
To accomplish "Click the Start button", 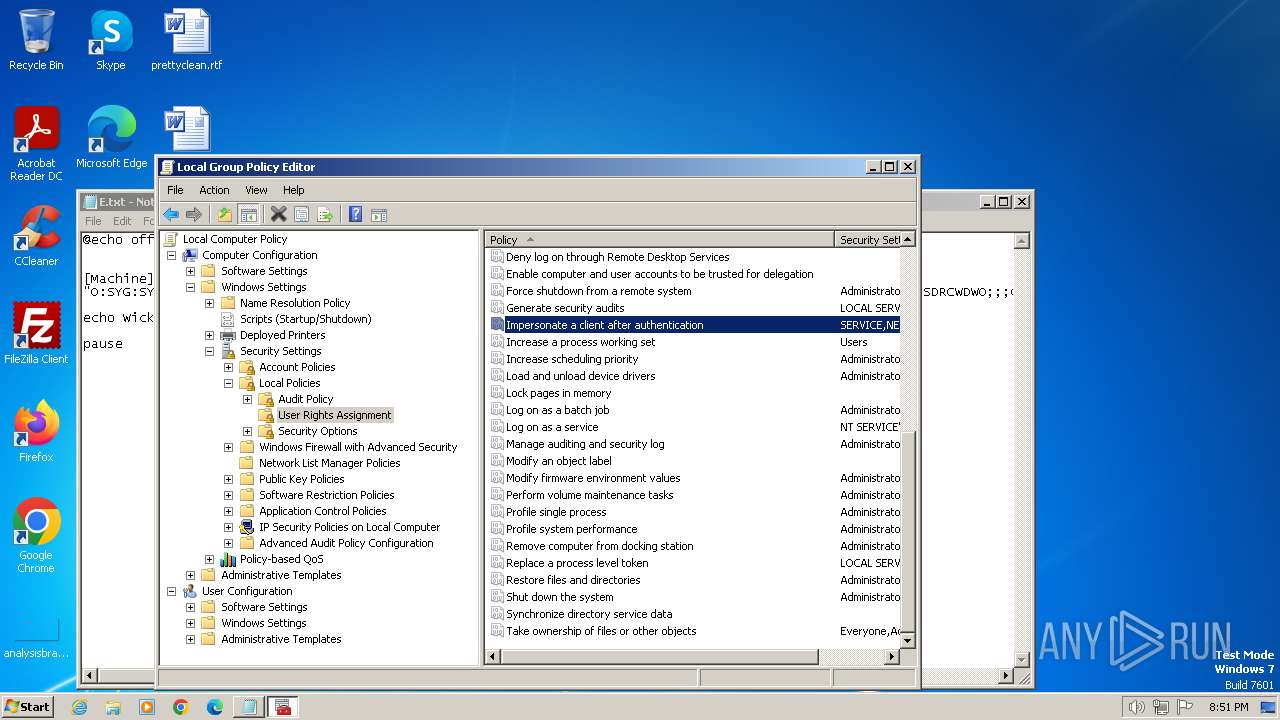I will click(x=27, y=706).
